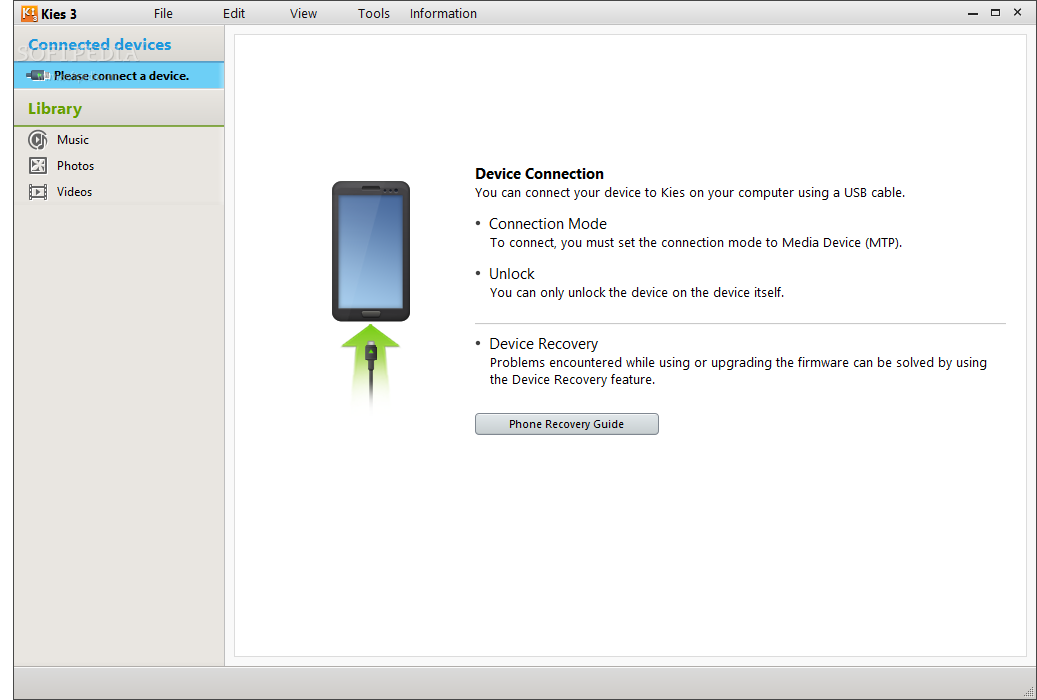Click the green USB cable arrow graphic
The height and width of the screenshot is (700, 1037).
click(371, 366)
